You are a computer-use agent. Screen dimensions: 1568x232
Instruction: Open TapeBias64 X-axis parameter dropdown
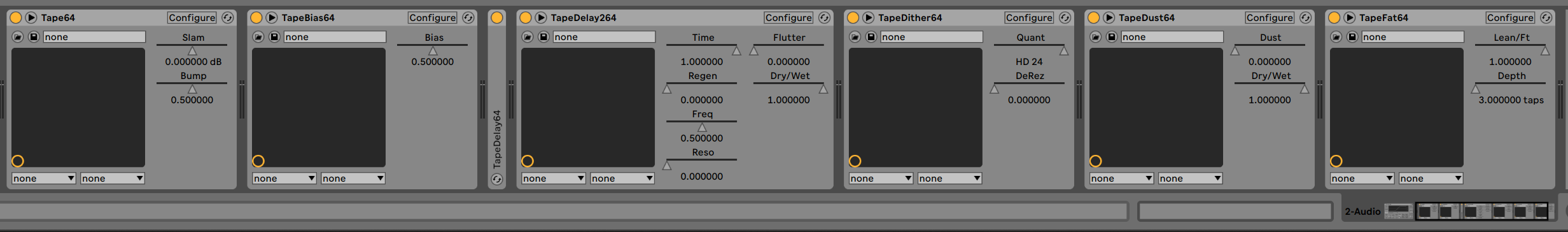click(284, 178)
